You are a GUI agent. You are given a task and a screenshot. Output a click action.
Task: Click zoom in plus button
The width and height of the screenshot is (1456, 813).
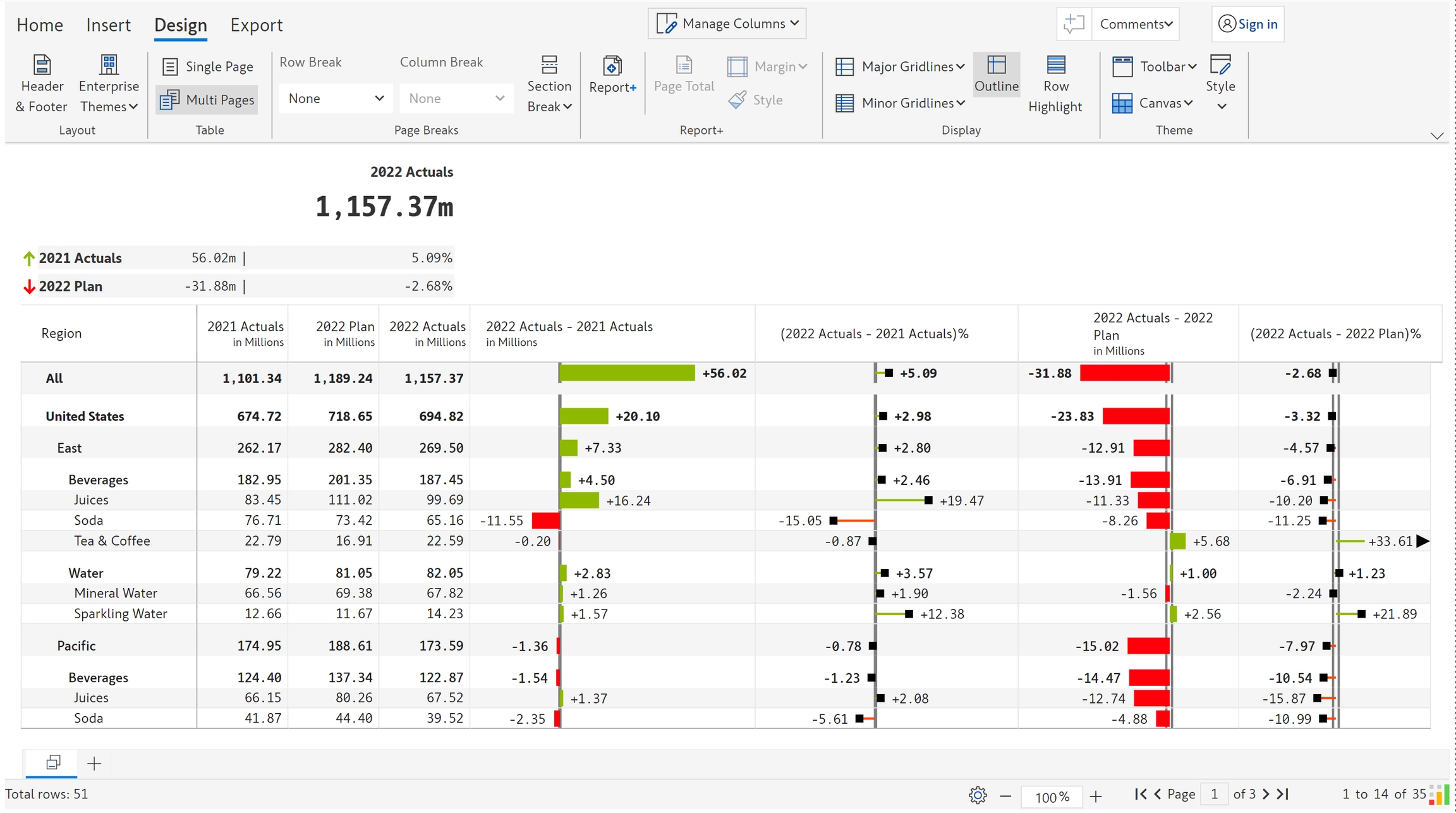coord(1096,797)
